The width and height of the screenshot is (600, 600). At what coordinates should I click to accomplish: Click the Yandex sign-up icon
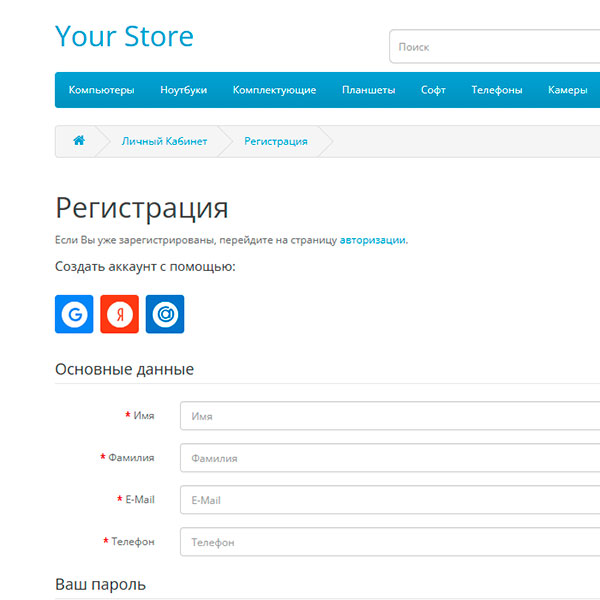click(x=120, y=314)
